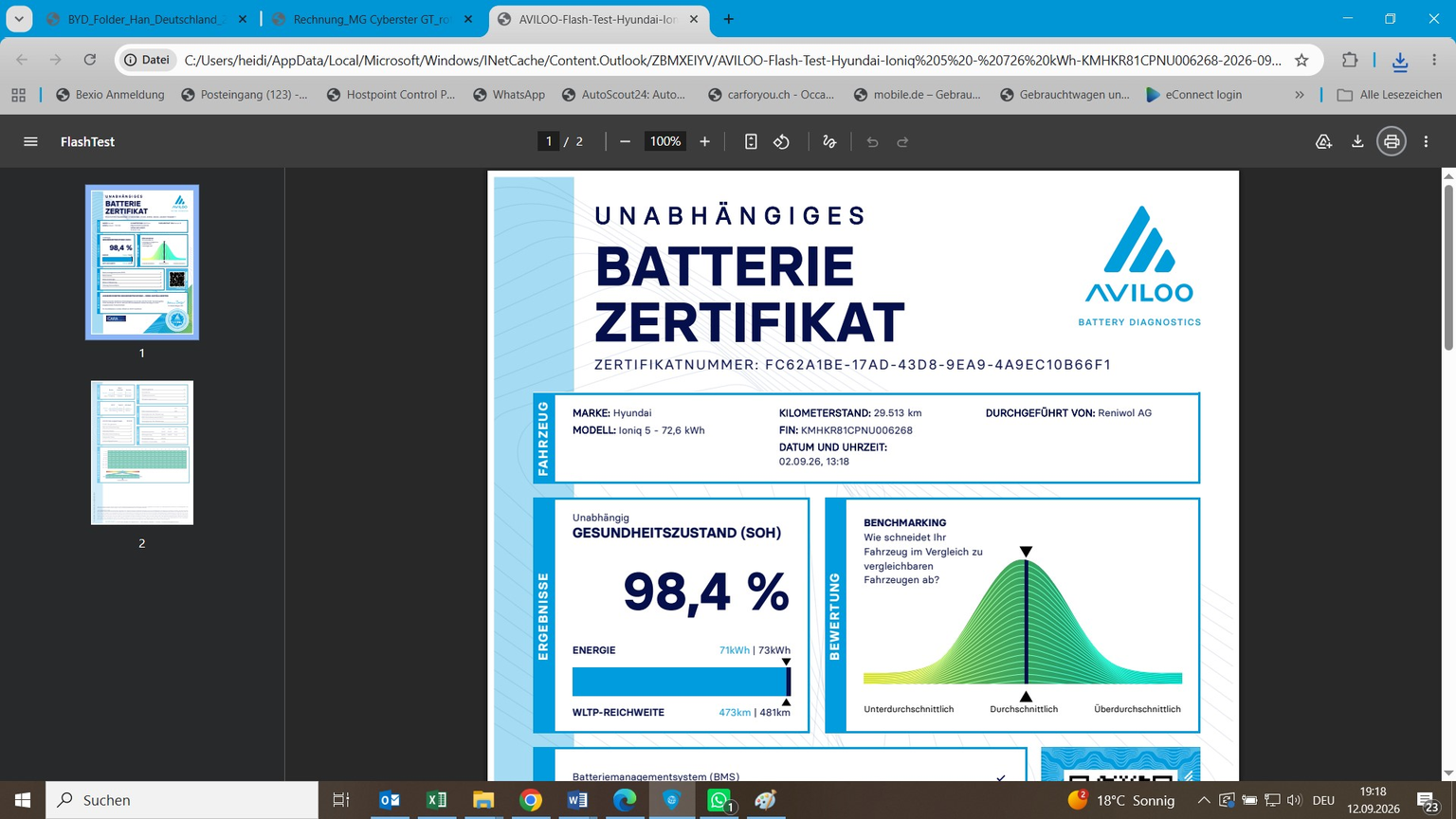
Task: Click the PDF page number field
Action: (548, 141)
